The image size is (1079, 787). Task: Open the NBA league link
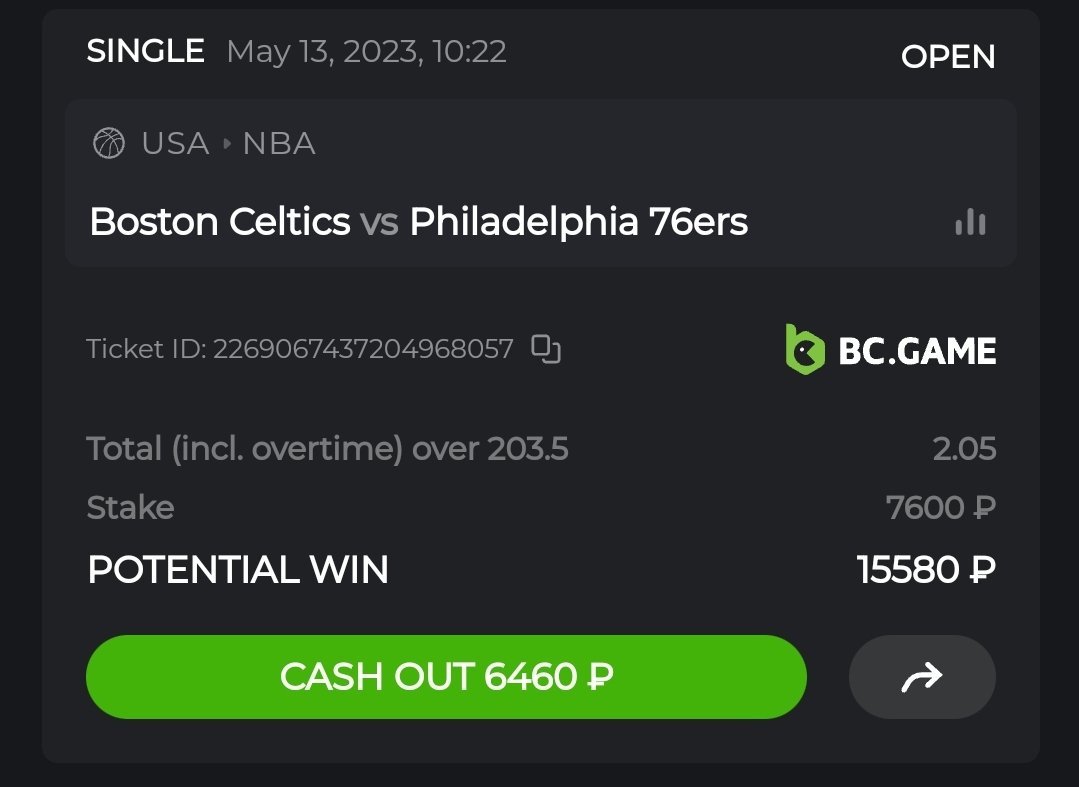pos(279,144)
